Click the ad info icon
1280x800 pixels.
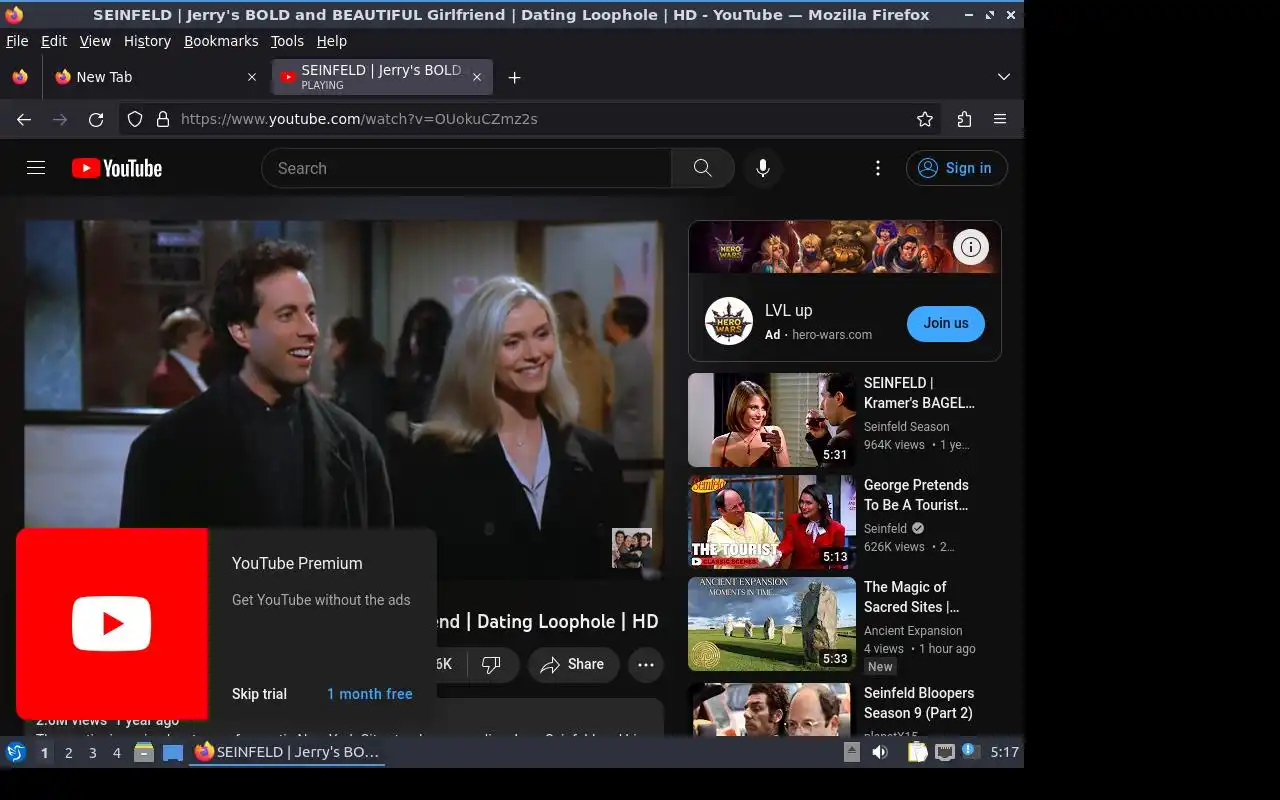971,247
